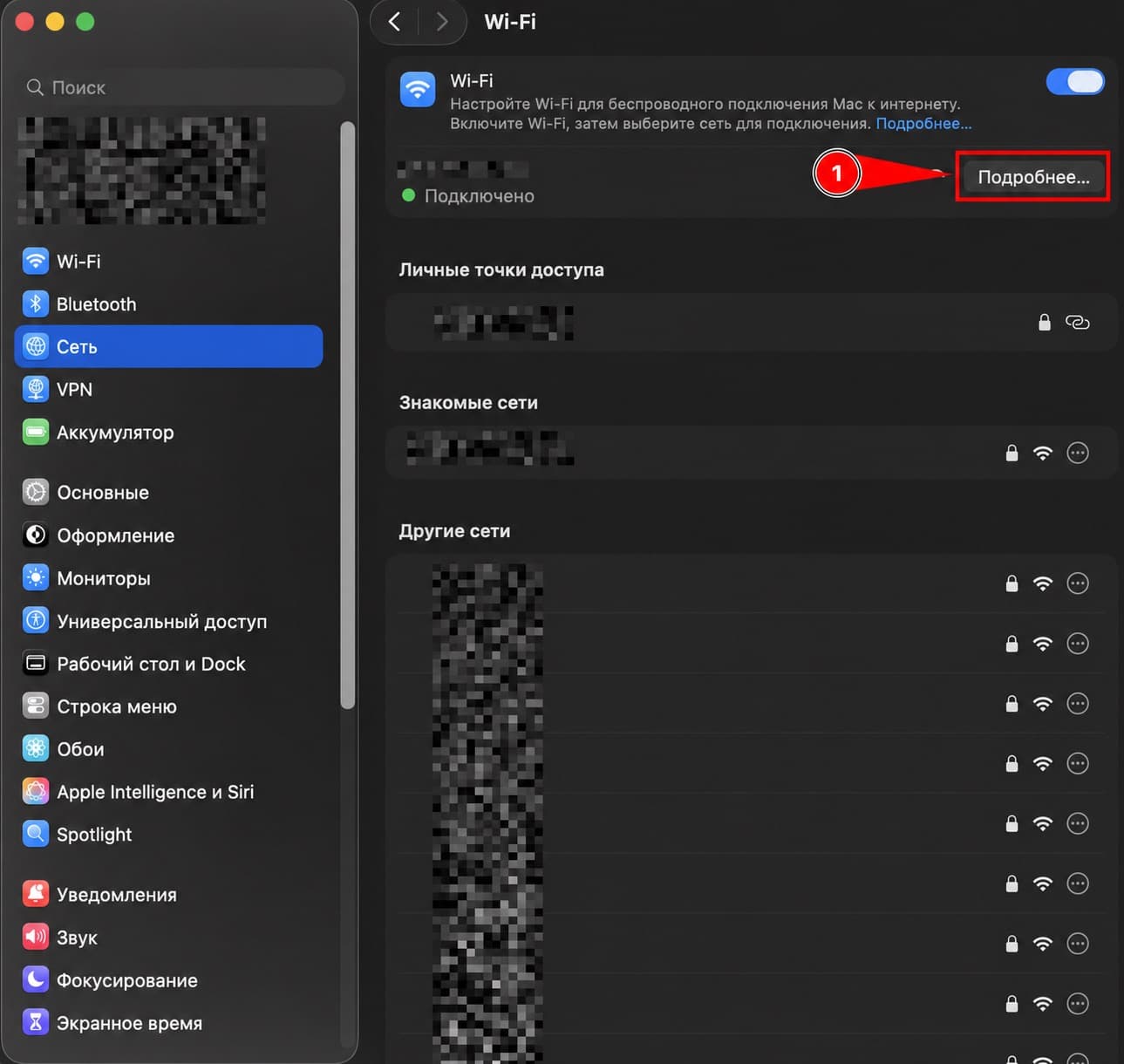Go forward with the right chevron

[x=442, y=22]
